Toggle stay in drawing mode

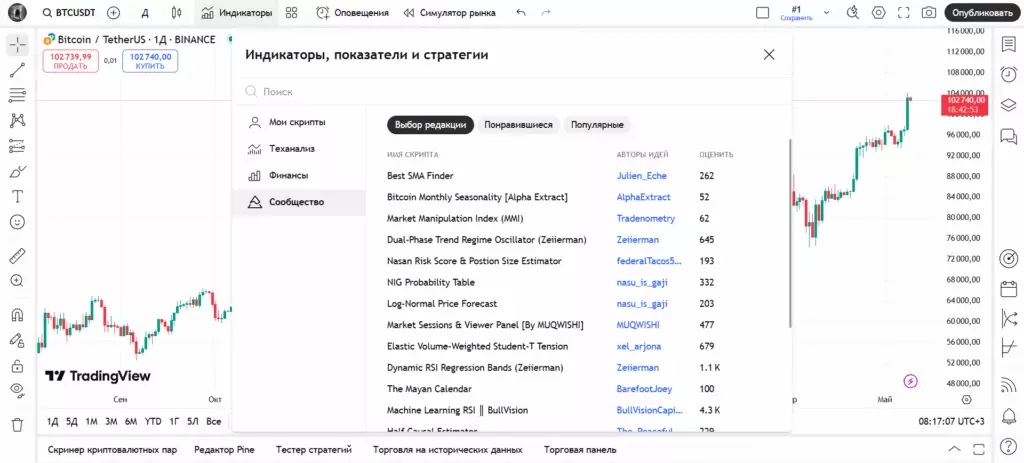(x=18, y=340)
